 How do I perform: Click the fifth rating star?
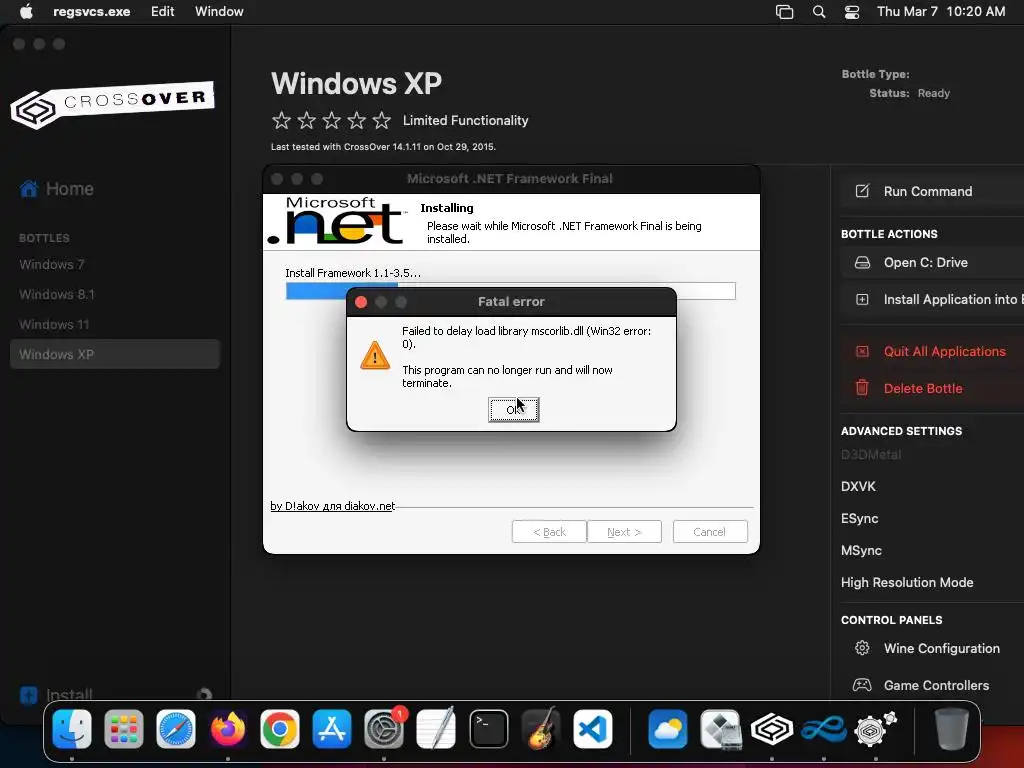(x=381, y=120)
